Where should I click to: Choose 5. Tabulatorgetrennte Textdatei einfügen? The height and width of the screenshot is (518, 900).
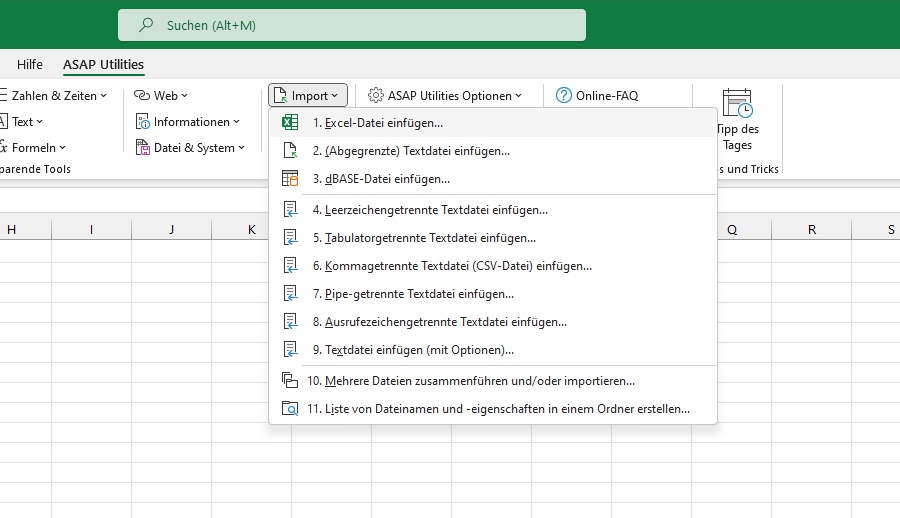[493, 238]
